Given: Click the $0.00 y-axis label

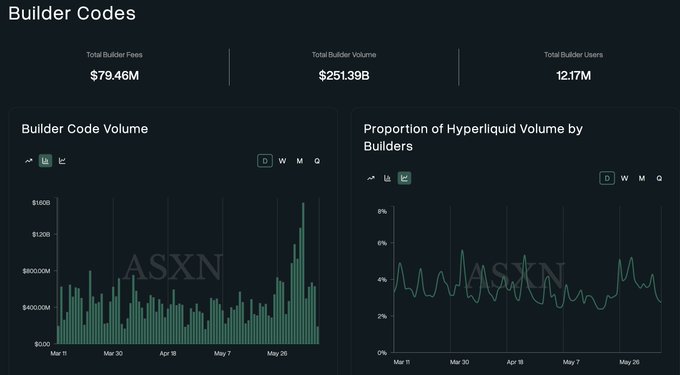Looking at the screenshot, I should pyautogui.click(x=42, y=344).
